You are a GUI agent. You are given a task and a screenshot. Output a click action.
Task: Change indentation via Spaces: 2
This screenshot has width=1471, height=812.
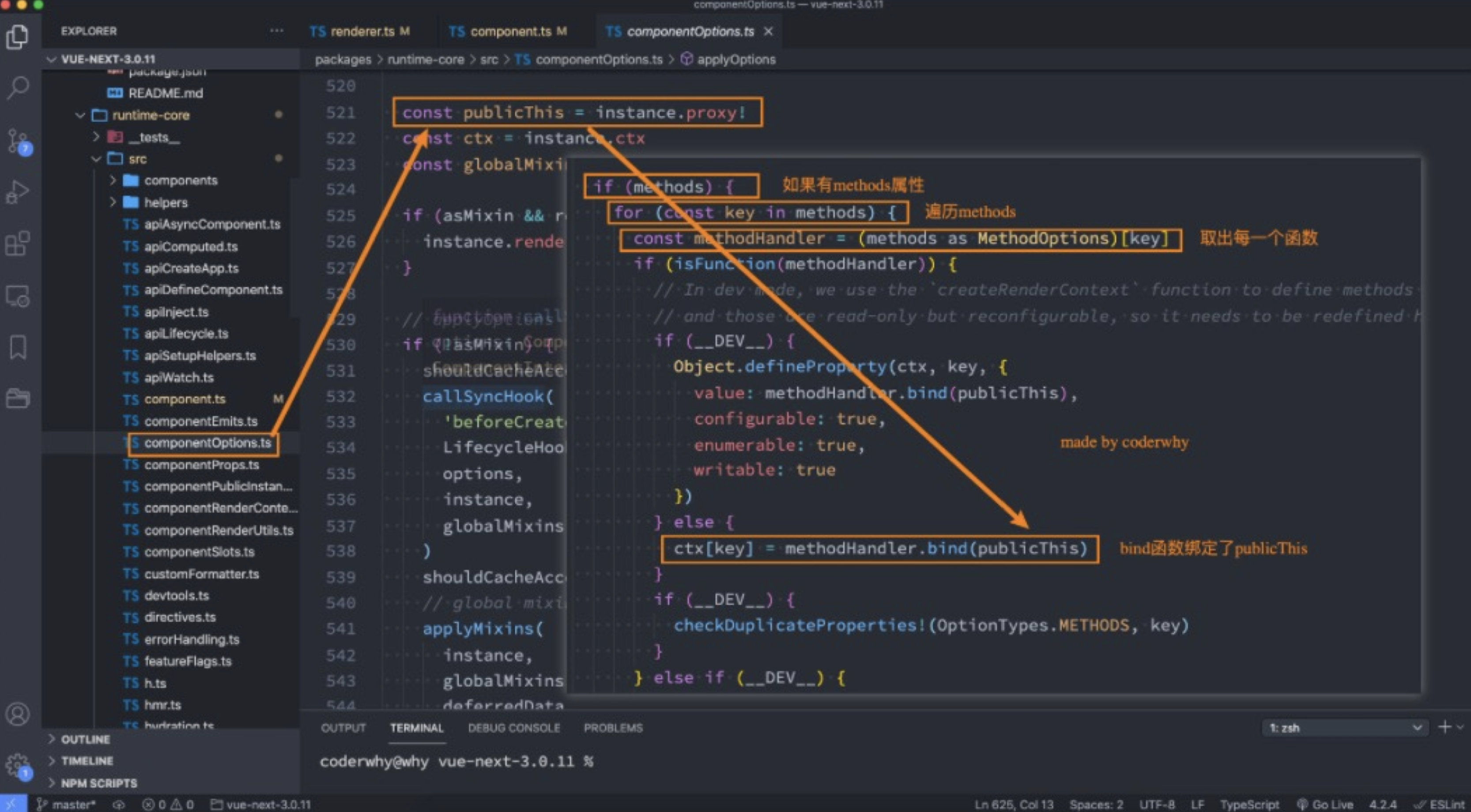pyautogui.click(x=1096, y=804)
